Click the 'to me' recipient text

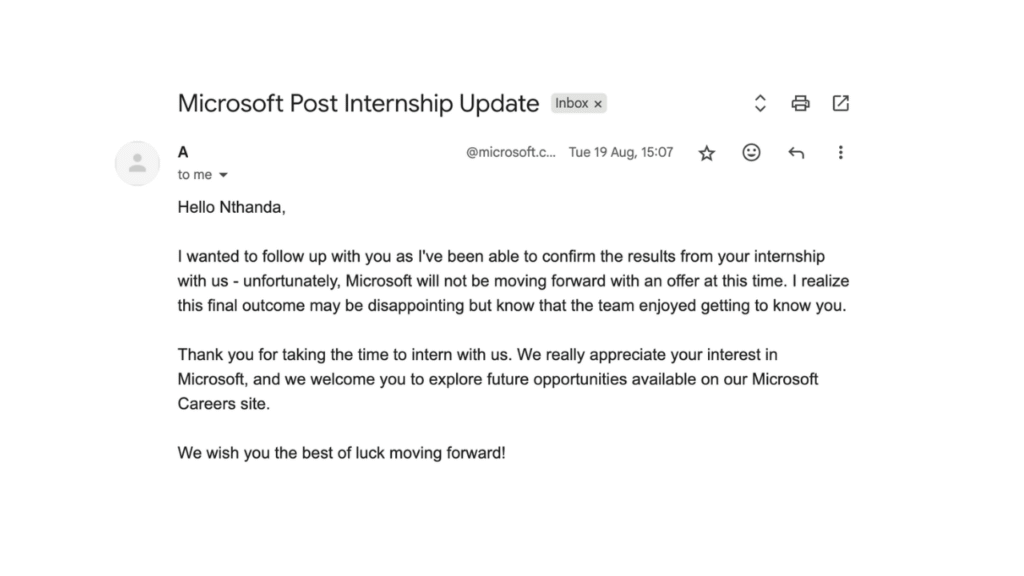(x=195, y=175)
